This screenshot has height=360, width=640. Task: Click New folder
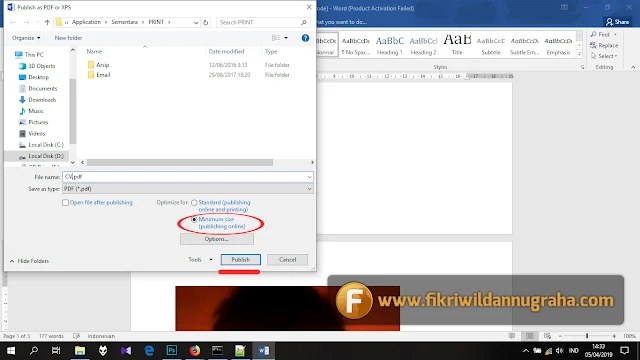(68, 38)
